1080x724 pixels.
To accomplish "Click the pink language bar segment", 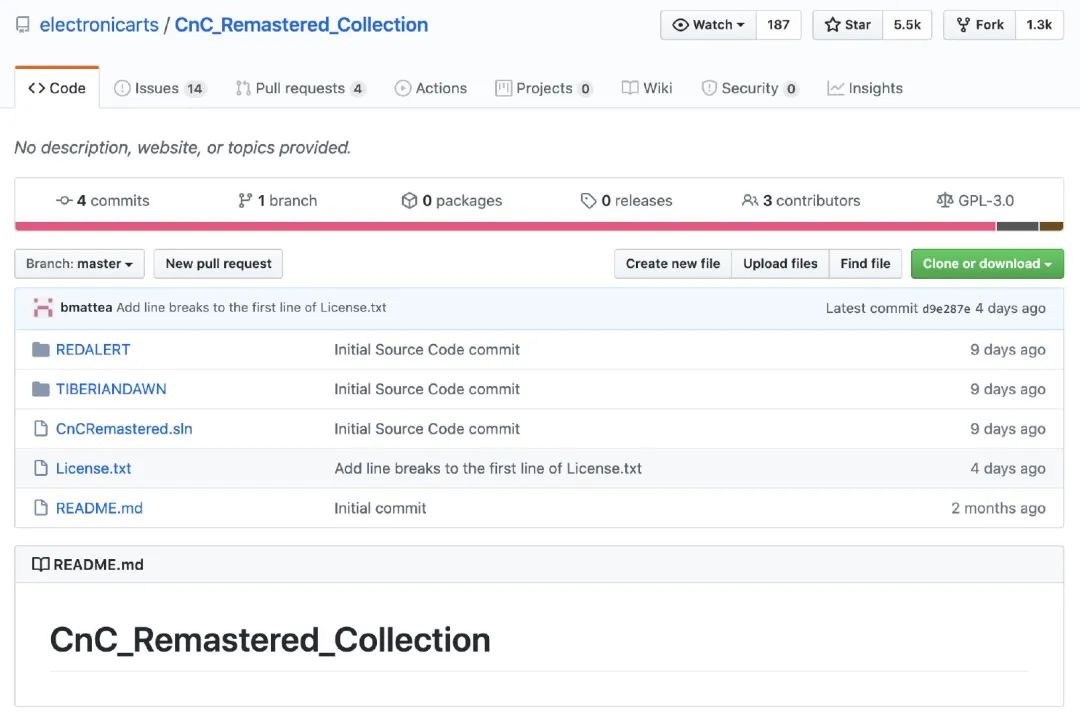I will [x=505, y=227].
